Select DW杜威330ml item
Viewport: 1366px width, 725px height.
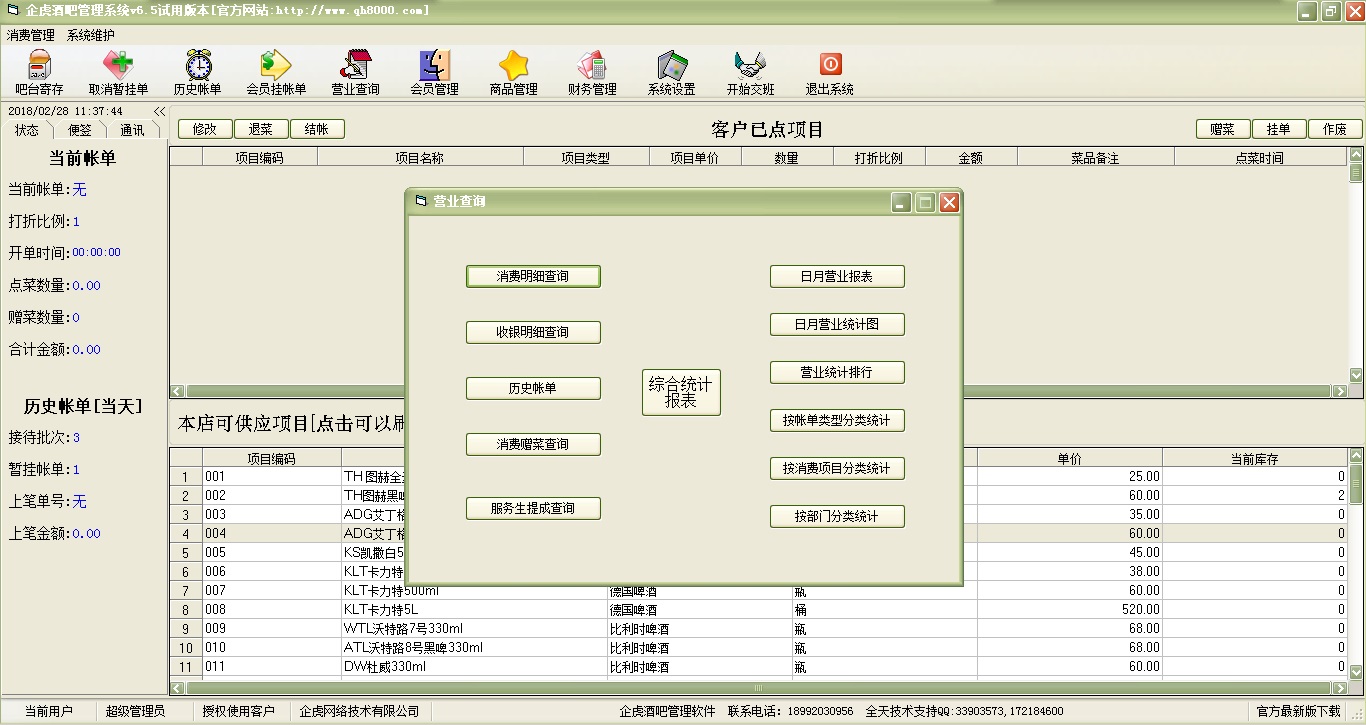474,666
